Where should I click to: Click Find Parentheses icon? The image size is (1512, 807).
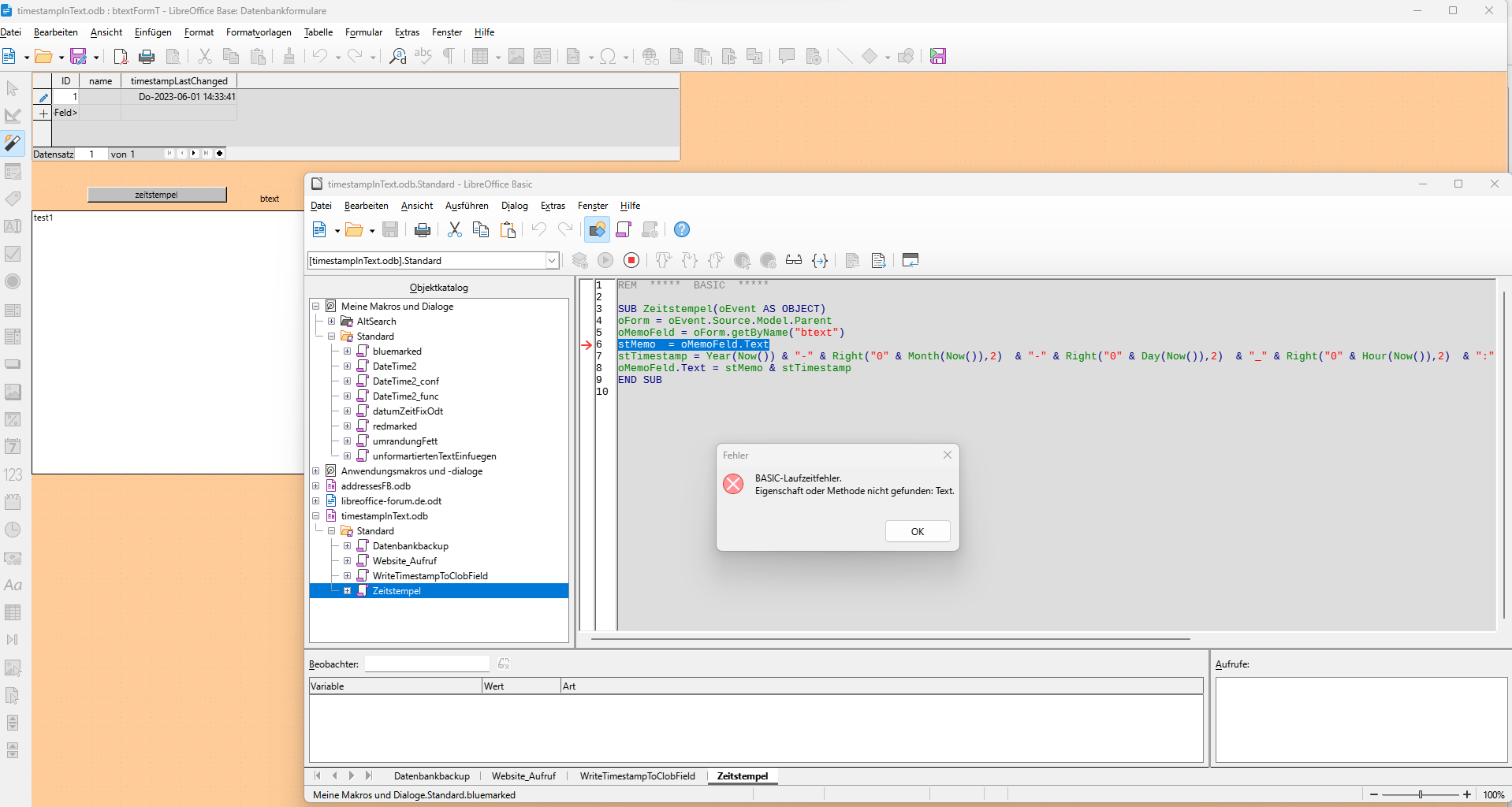820,261
